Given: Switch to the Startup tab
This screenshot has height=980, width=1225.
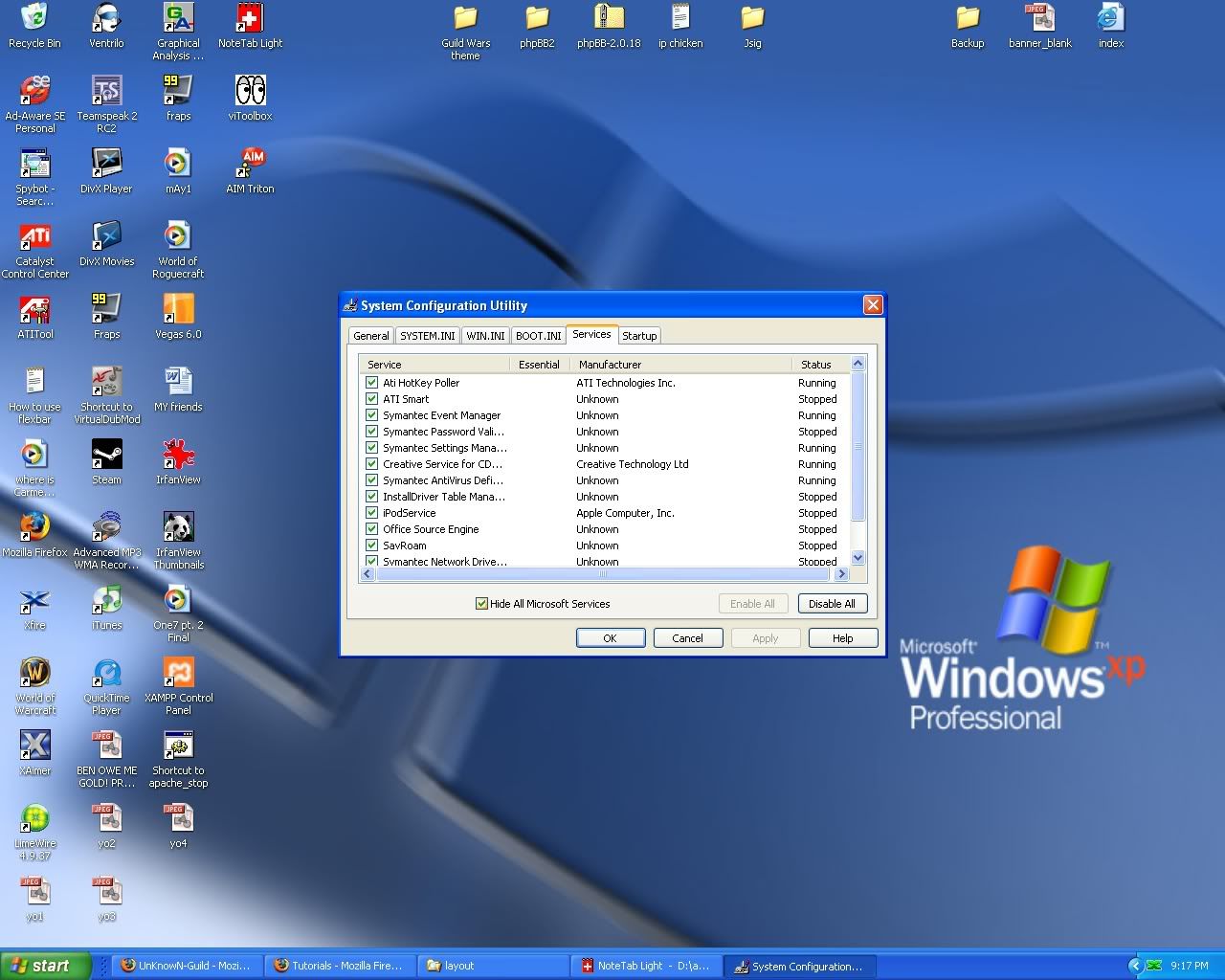Looking at the screenshot, I should coord(639,336).
